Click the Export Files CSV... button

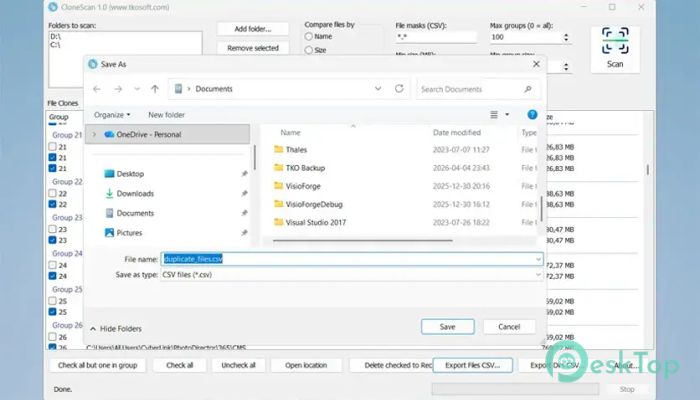click(472, 365)
